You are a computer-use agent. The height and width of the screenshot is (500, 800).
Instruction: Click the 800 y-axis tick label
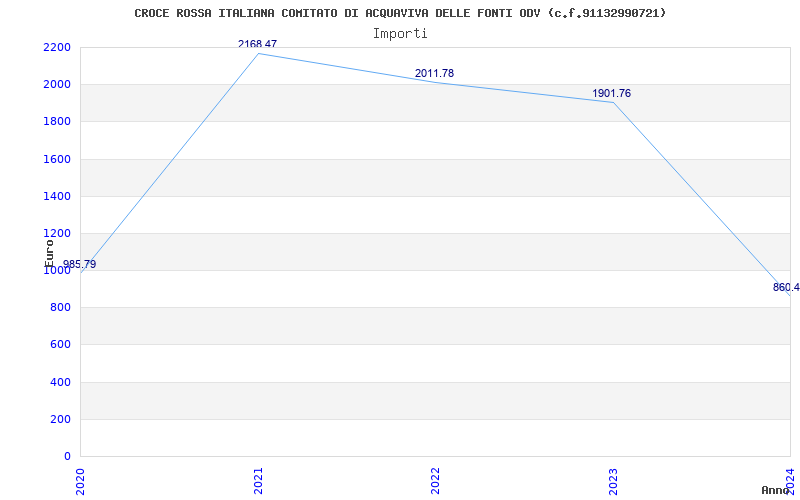[60, 308]
